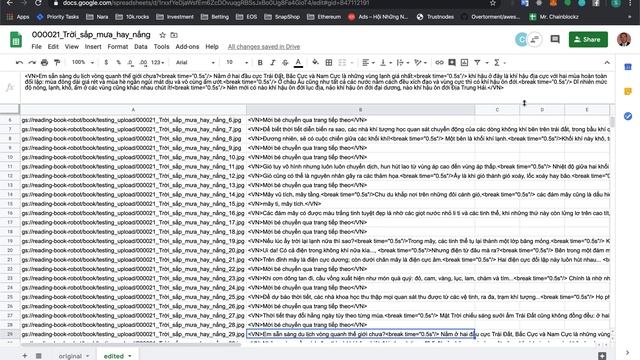
Task: Open the text color picker
Action: click(298, 62)
